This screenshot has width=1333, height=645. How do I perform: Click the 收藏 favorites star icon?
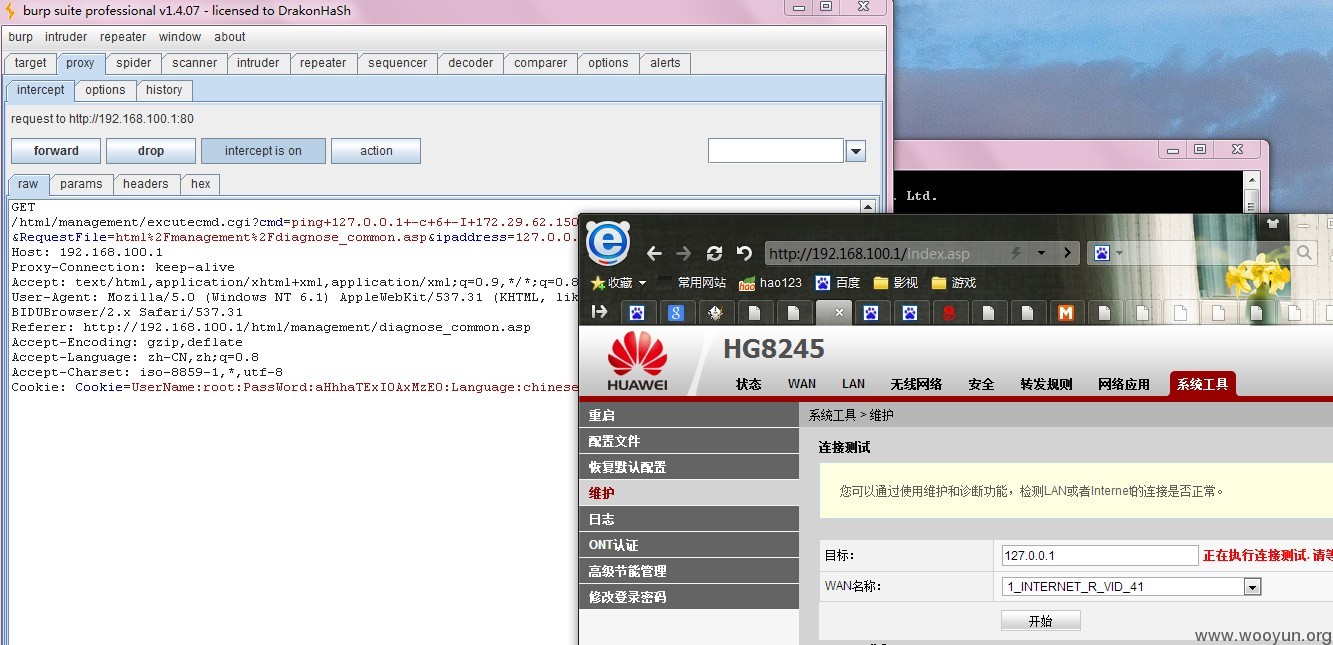point(598,283)
